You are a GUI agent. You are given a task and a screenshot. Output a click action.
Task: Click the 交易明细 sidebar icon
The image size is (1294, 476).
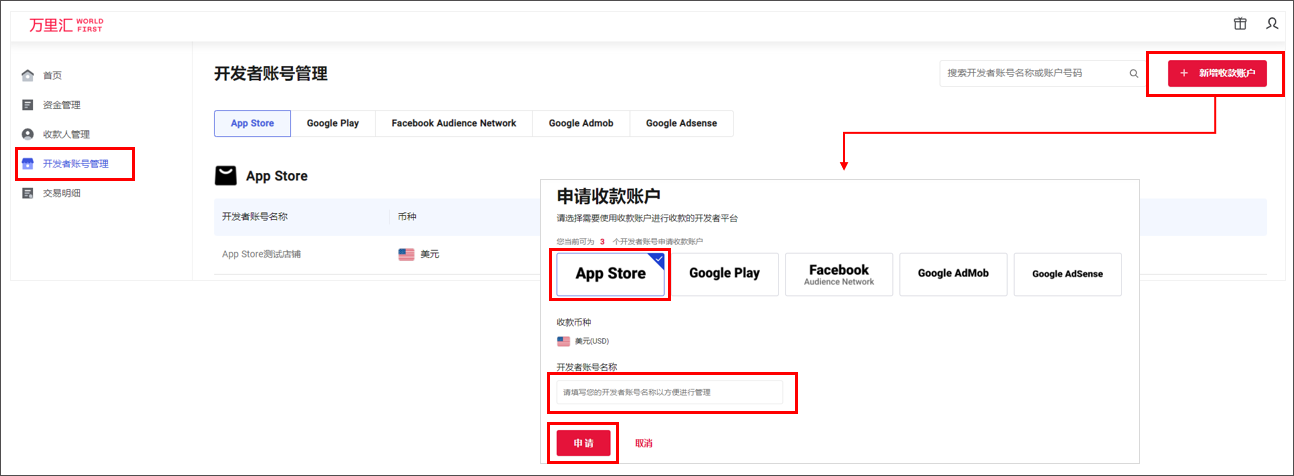[x=28, y=193]
